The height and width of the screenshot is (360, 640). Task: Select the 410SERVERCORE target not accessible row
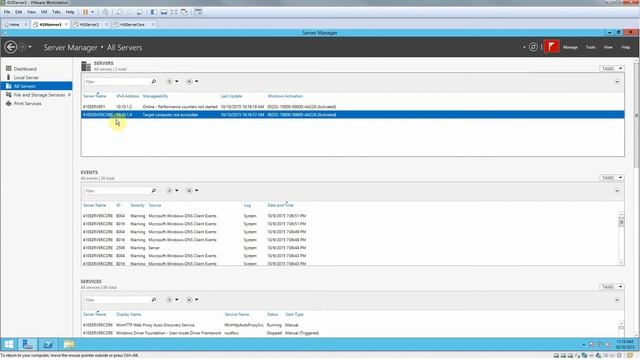353,115
